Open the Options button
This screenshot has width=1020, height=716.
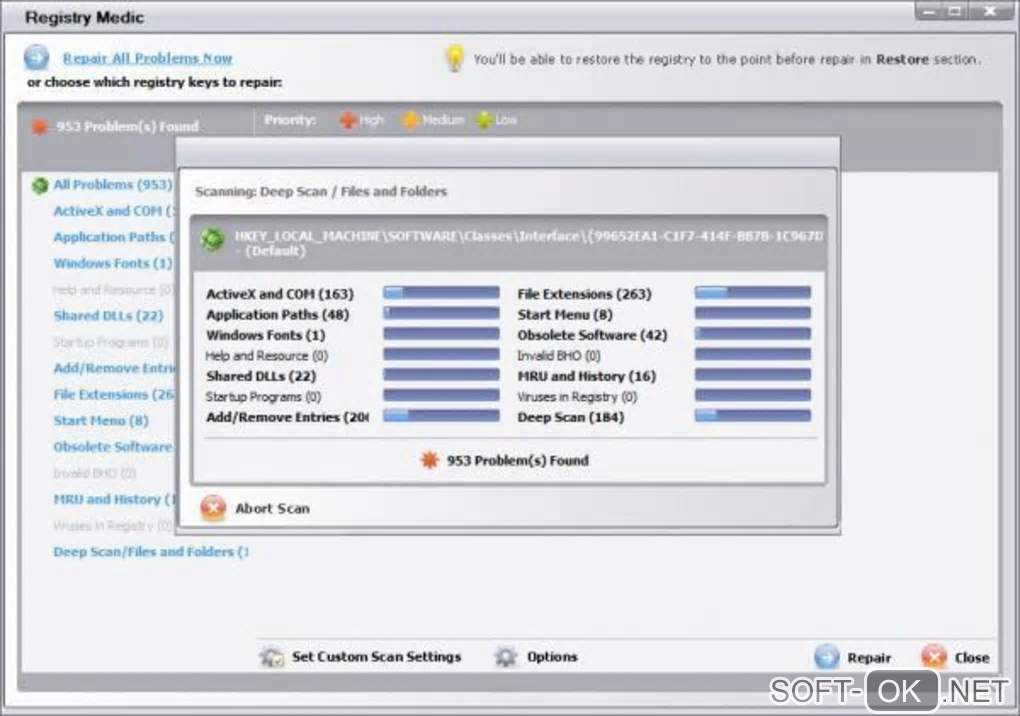pos(552,657)
